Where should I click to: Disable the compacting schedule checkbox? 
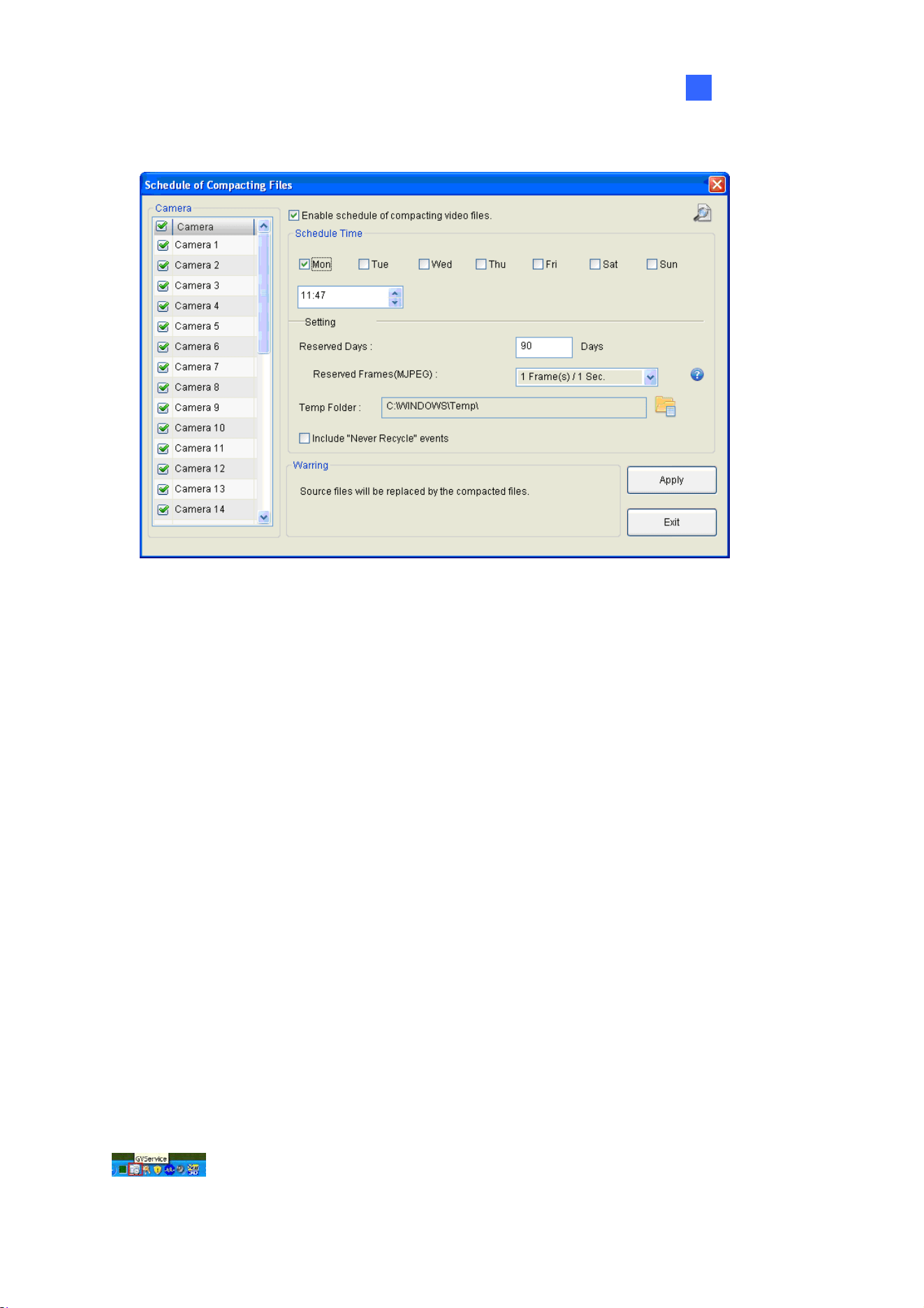[x=294, y=215]
